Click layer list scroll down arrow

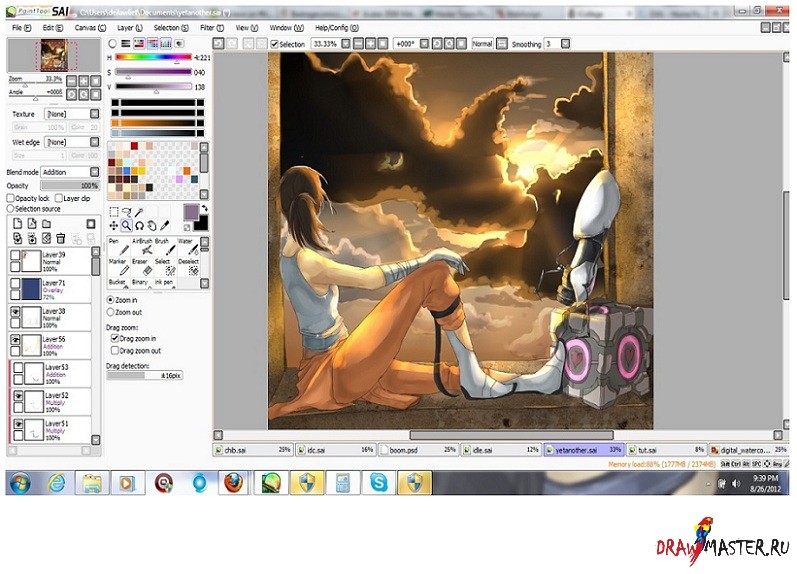96,439
